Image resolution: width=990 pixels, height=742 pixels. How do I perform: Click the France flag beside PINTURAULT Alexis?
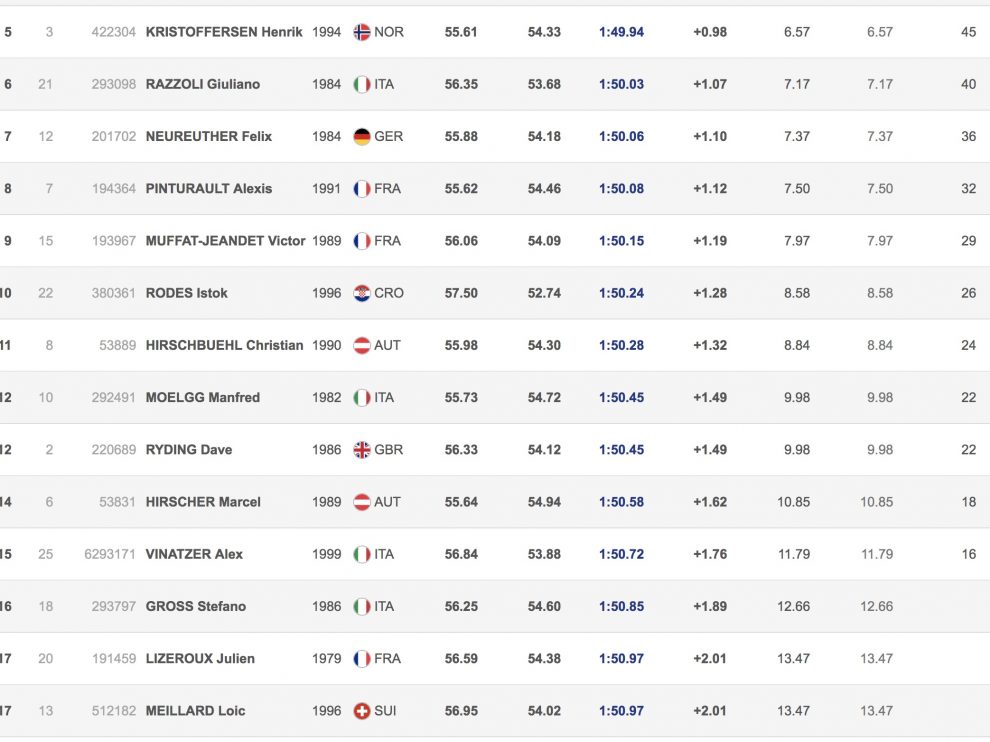point(362,189)
